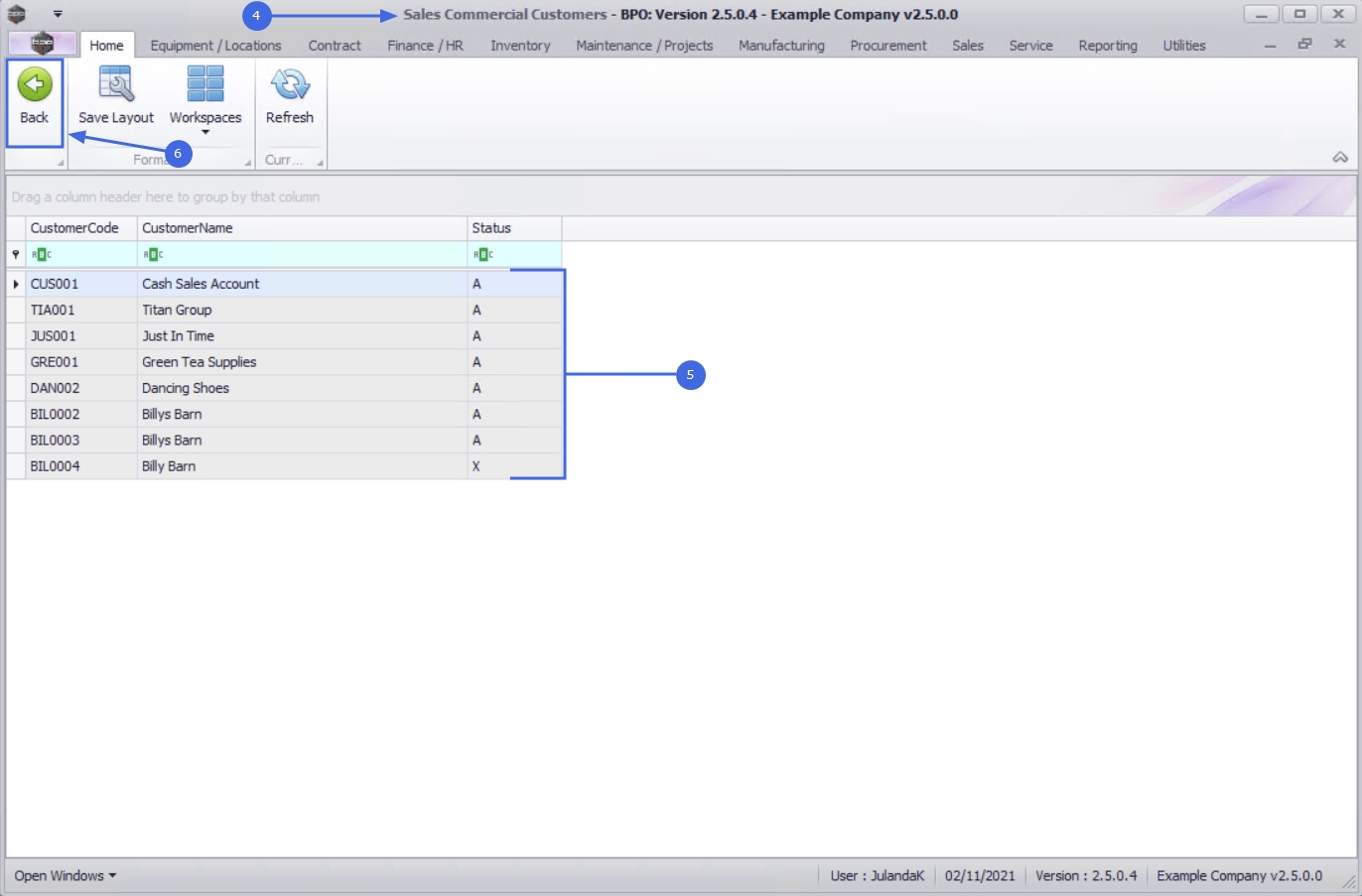The image size is (1362, 896).
Task: Click the Just In Time name cell
Action: (302, 335)
